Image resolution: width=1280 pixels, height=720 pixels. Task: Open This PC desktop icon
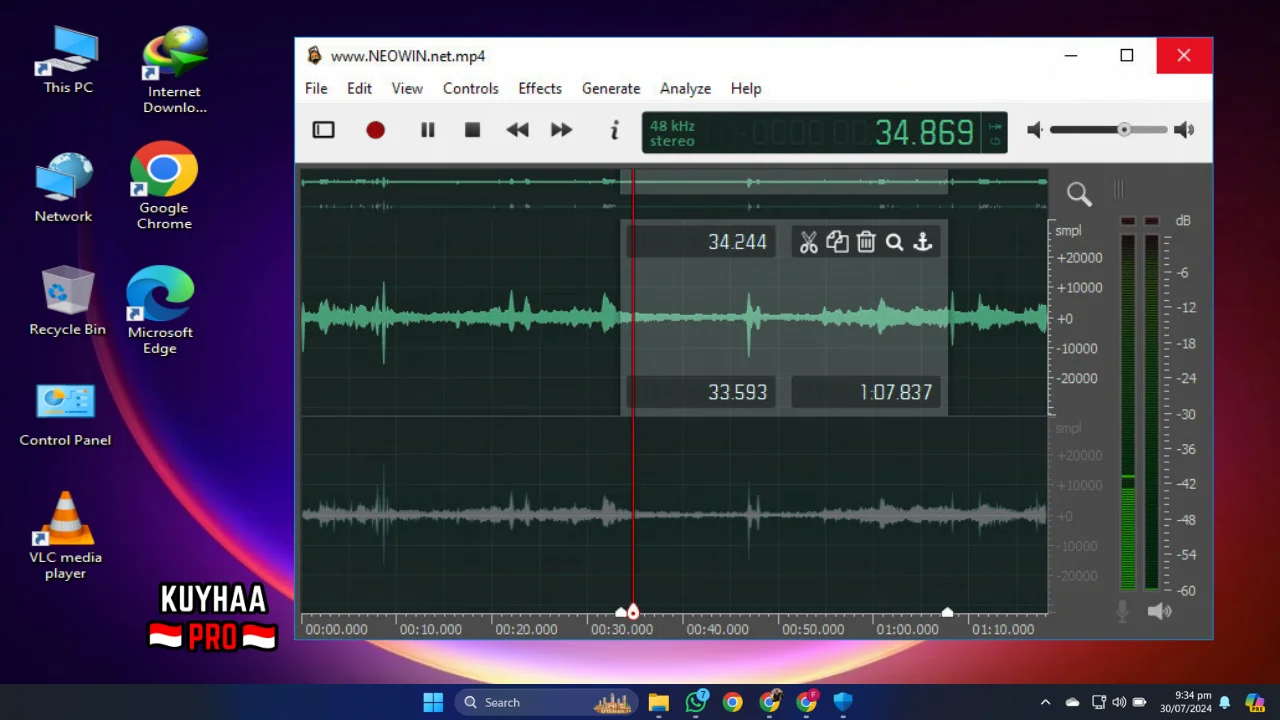(68, 60)
